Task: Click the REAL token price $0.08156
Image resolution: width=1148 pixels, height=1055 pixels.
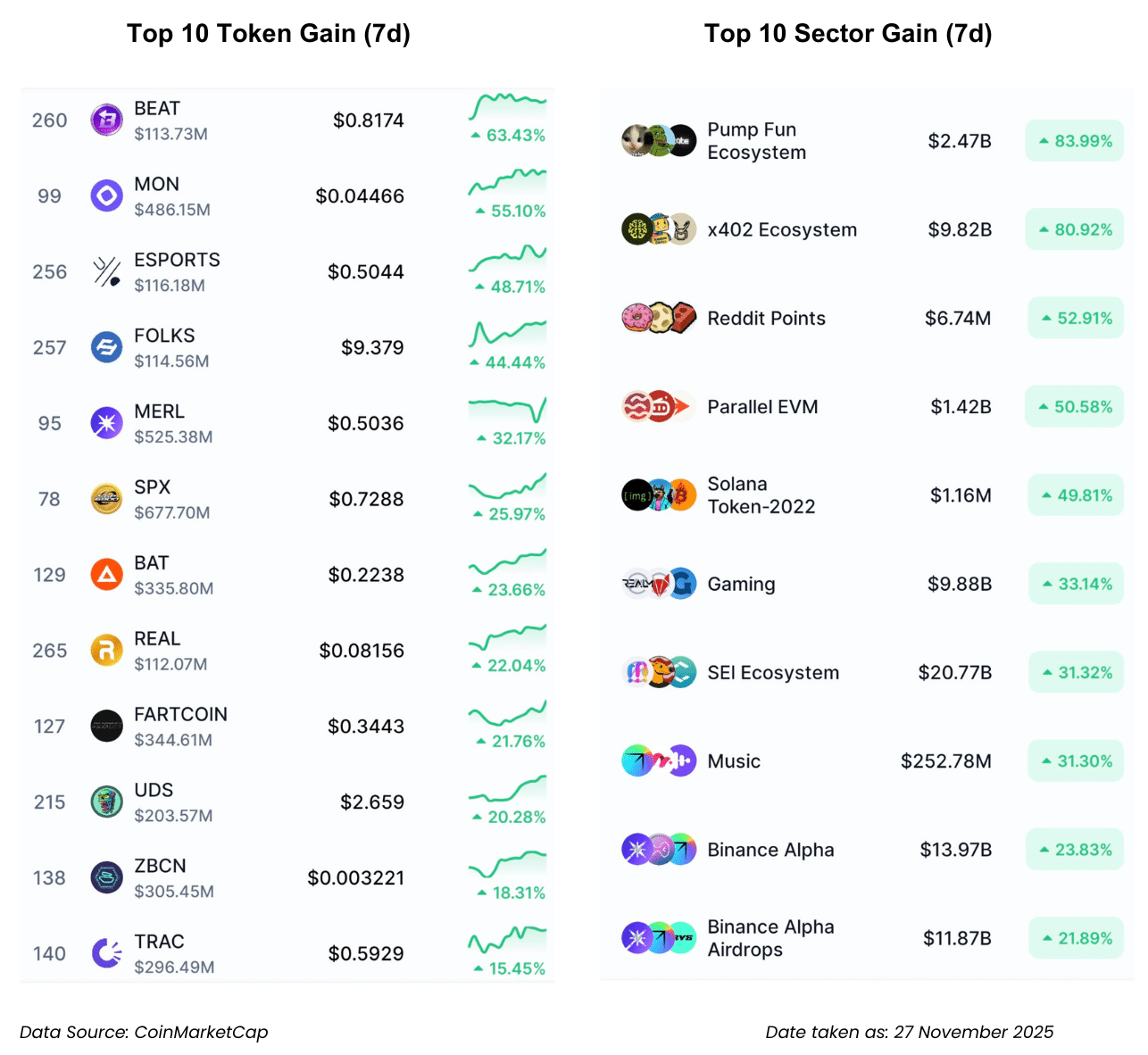Action: tap(362, 651)
